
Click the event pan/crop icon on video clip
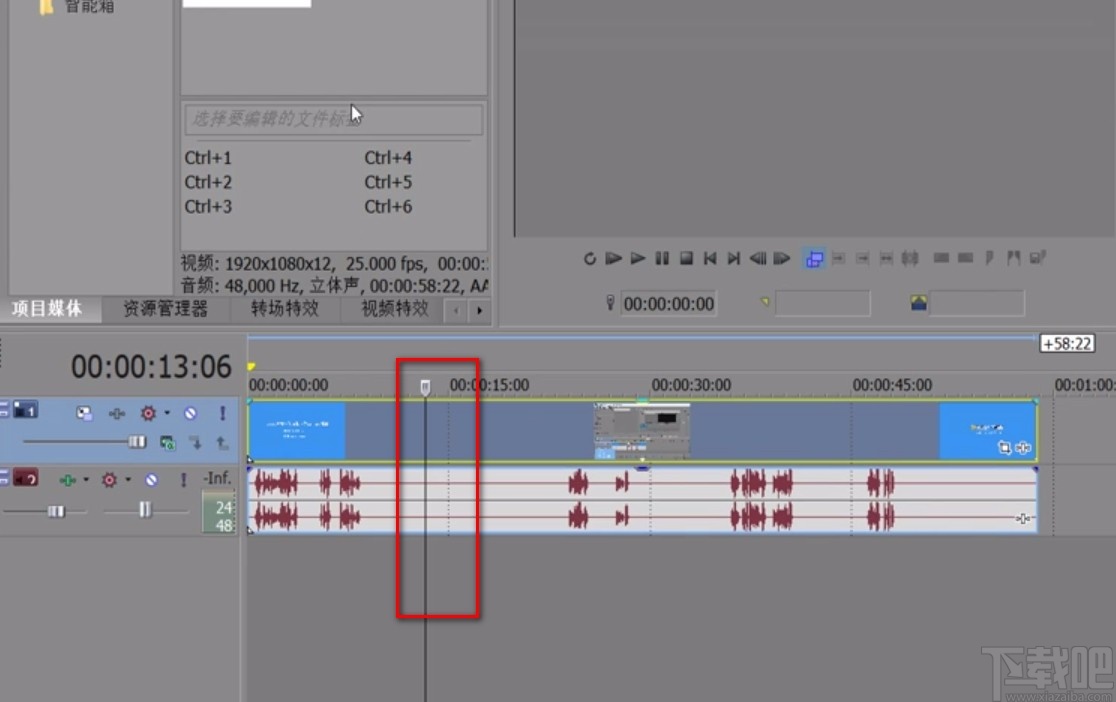tap(1004, 448)
